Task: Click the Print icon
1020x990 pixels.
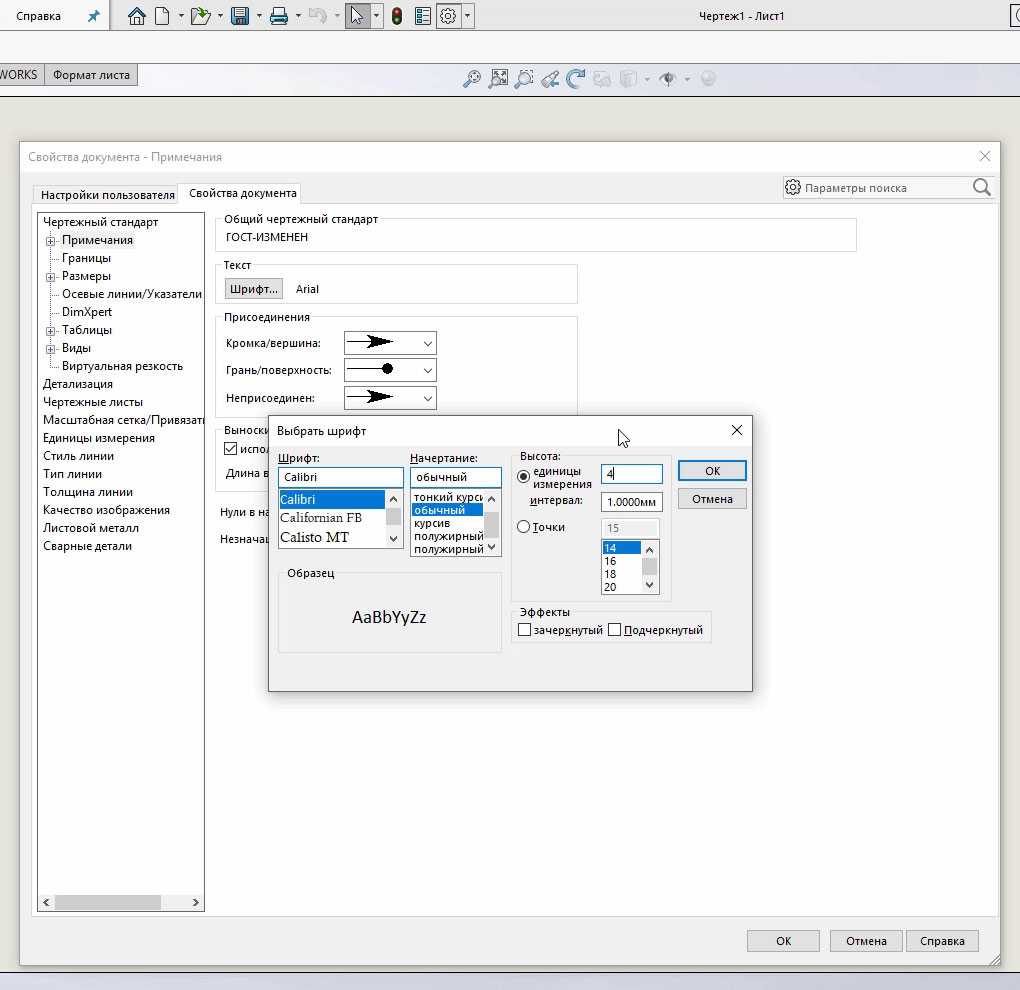Action: point(279,16)
